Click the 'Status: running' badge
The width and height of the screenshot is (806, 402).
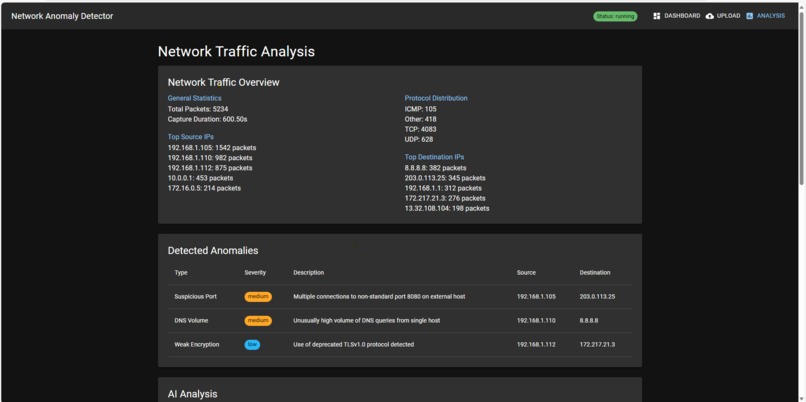[x=615, y=16]
